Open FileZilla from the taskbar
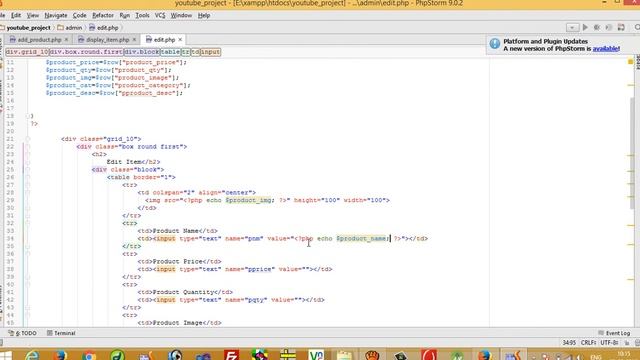 [231, 355]
